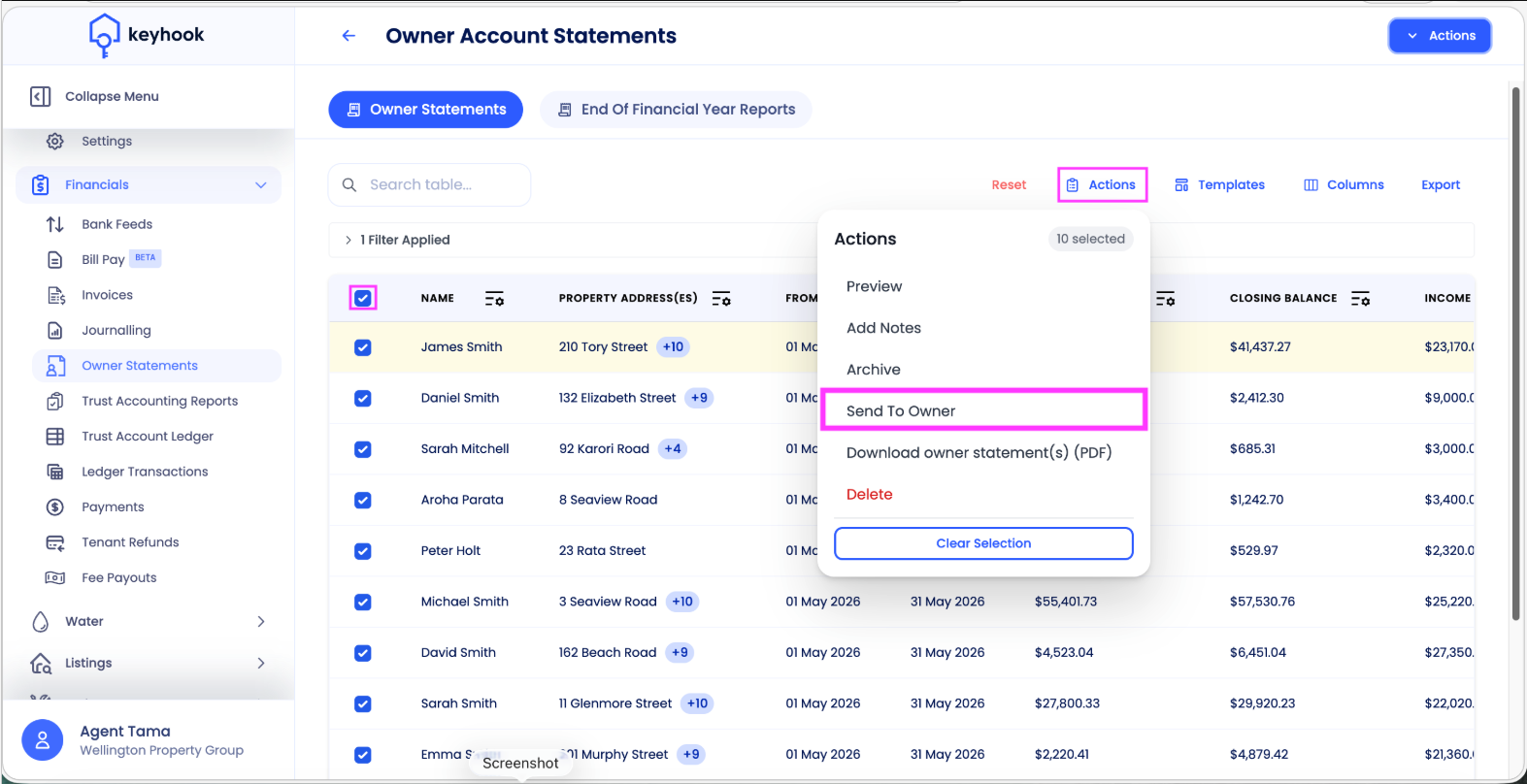Open Closing Balance column filter settings icon
Screen dimensions: 1527x784
[1361, 299]
